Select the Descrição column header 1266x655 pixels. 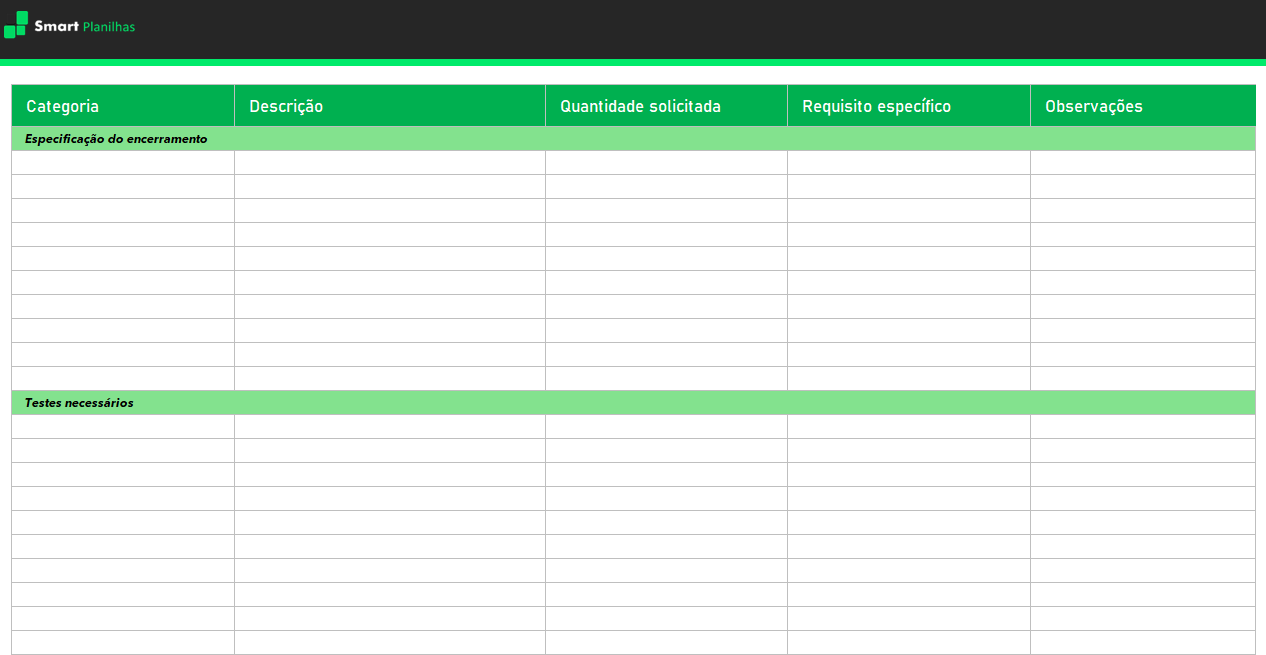pos(389,106)
